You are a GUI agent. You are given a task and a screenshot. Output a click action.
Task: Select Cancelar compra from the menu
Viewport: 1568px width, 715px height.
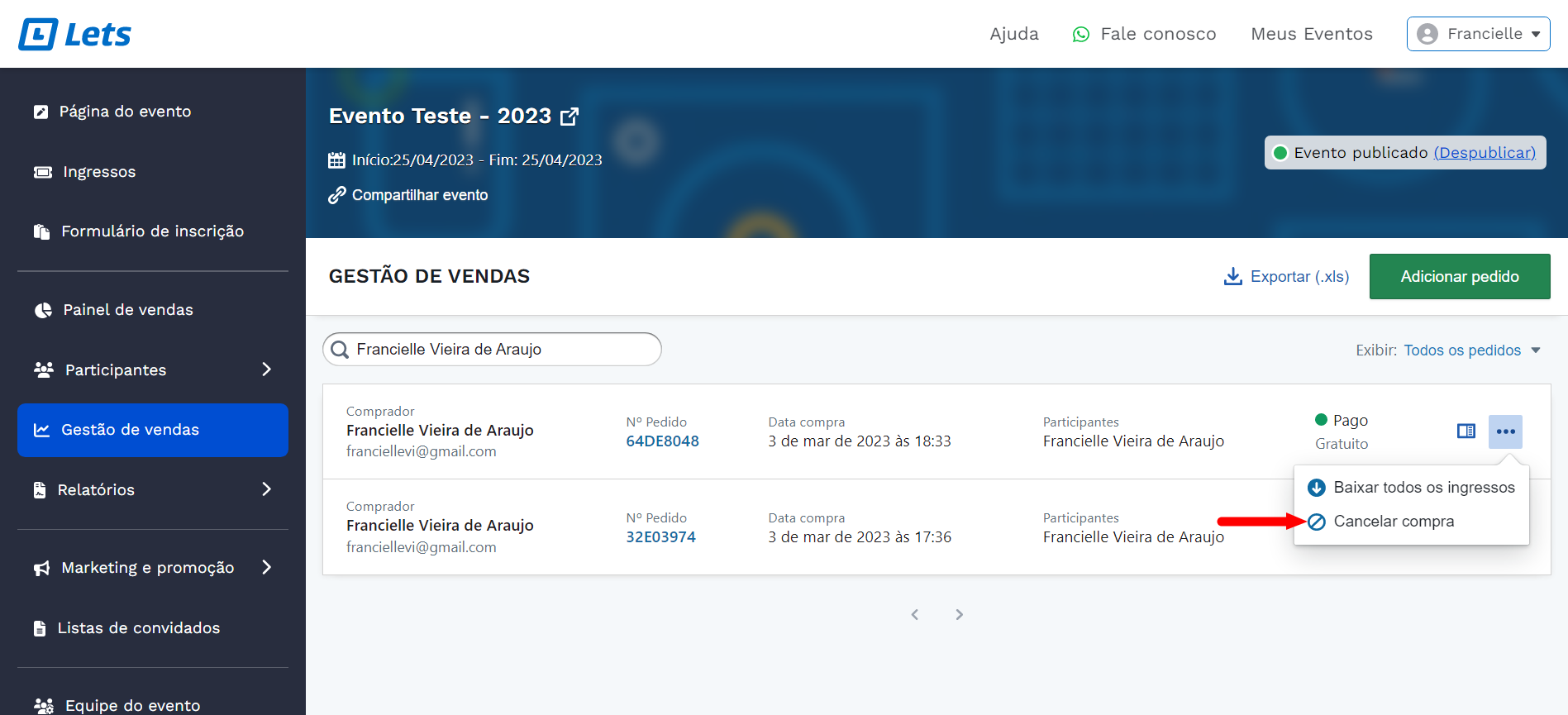pos(1393,522)
